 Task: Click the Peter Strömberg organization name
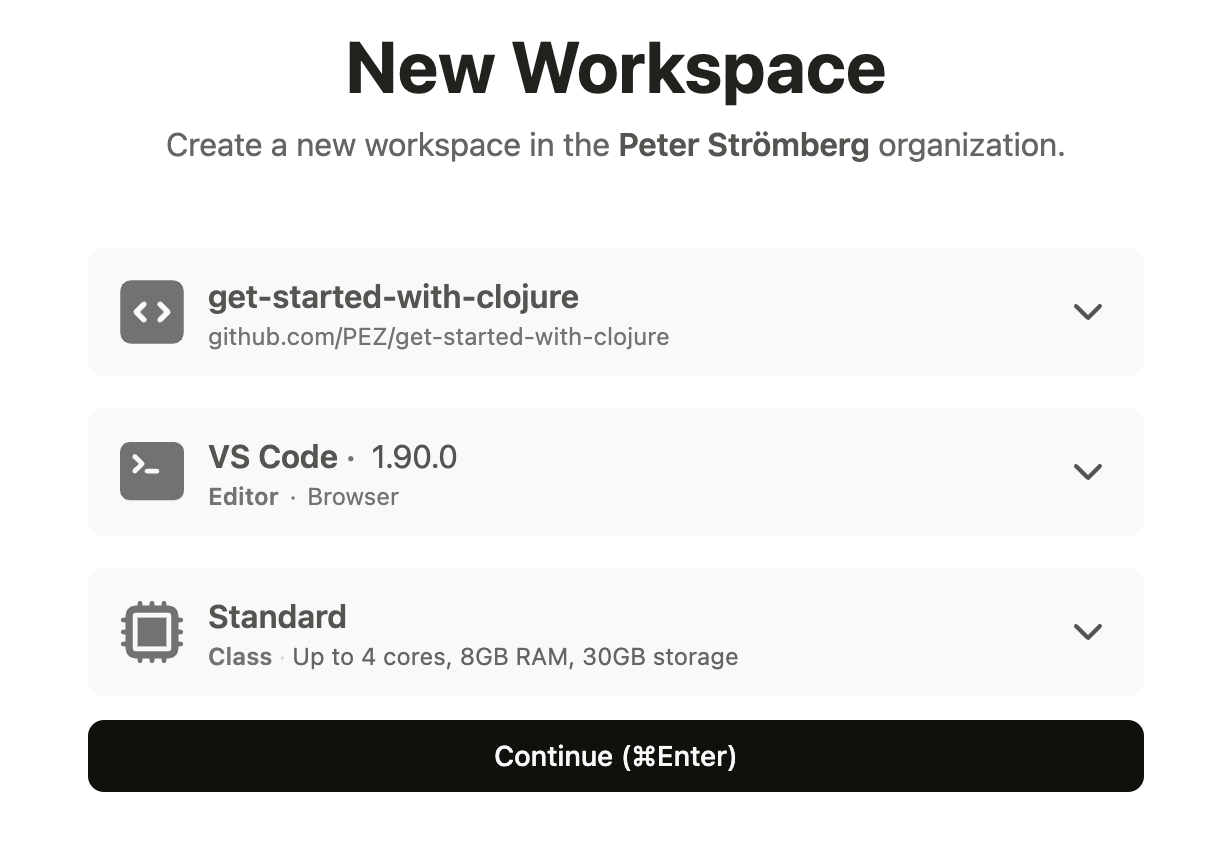click(744, 146)
